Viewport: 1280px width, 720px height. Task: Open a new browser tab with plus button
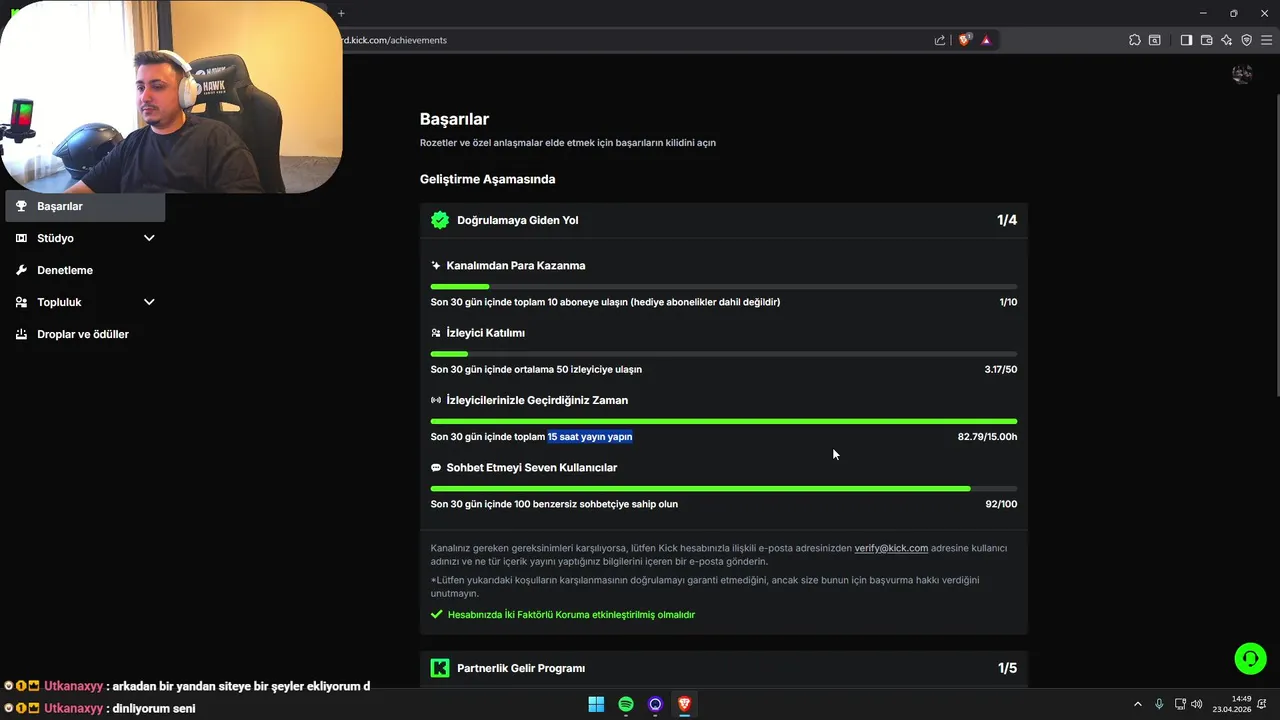[x=341, y=13]
